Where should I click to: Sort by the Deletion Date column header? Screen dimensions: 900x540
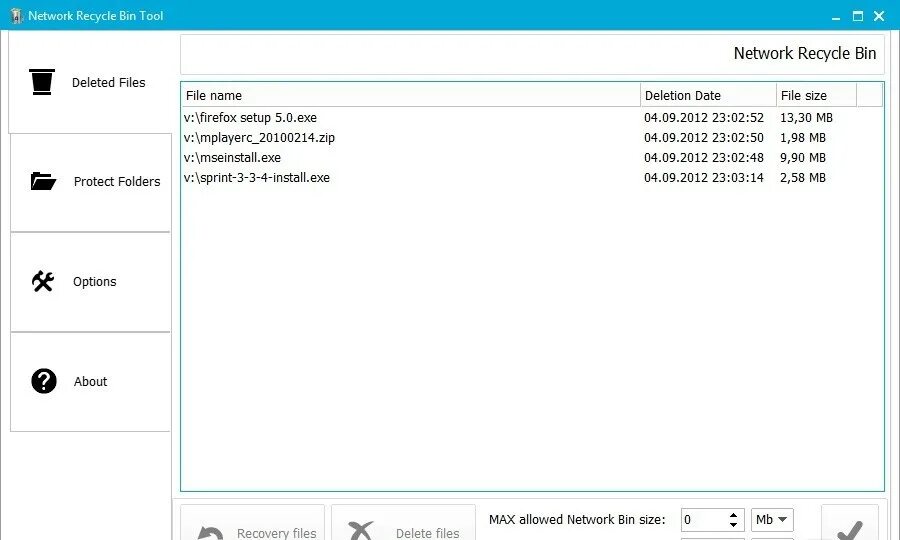coord(708,95)
